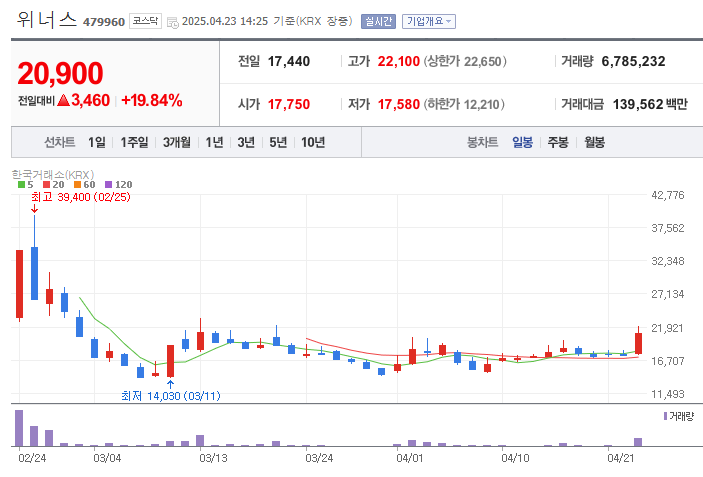
Task: Click the 거래량 value 6,785,232
Action: pos(634,61)
